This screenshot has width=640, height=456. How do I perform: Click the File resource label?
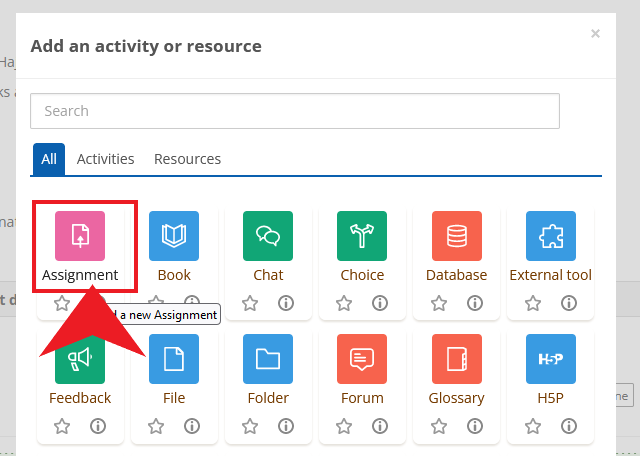(174, 398)
